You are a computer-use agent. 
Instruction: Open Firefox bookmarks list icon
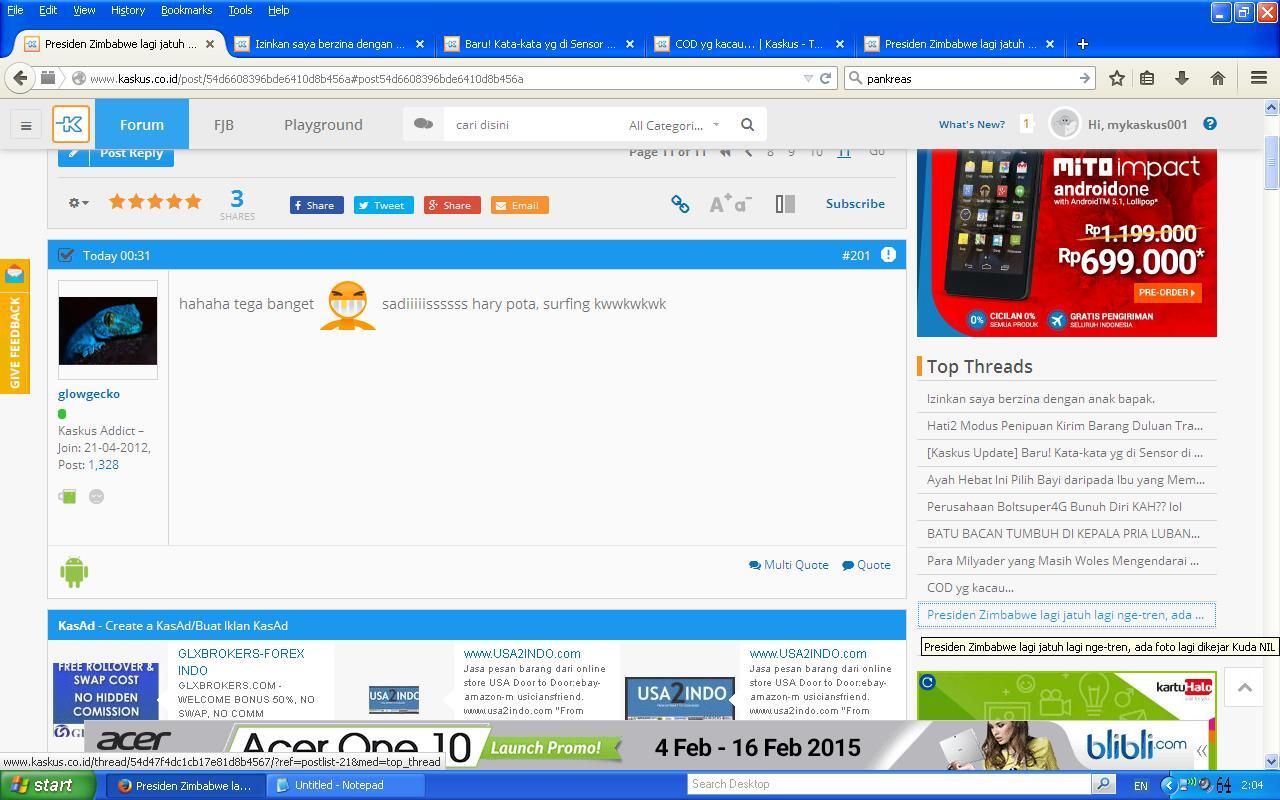1147,78
